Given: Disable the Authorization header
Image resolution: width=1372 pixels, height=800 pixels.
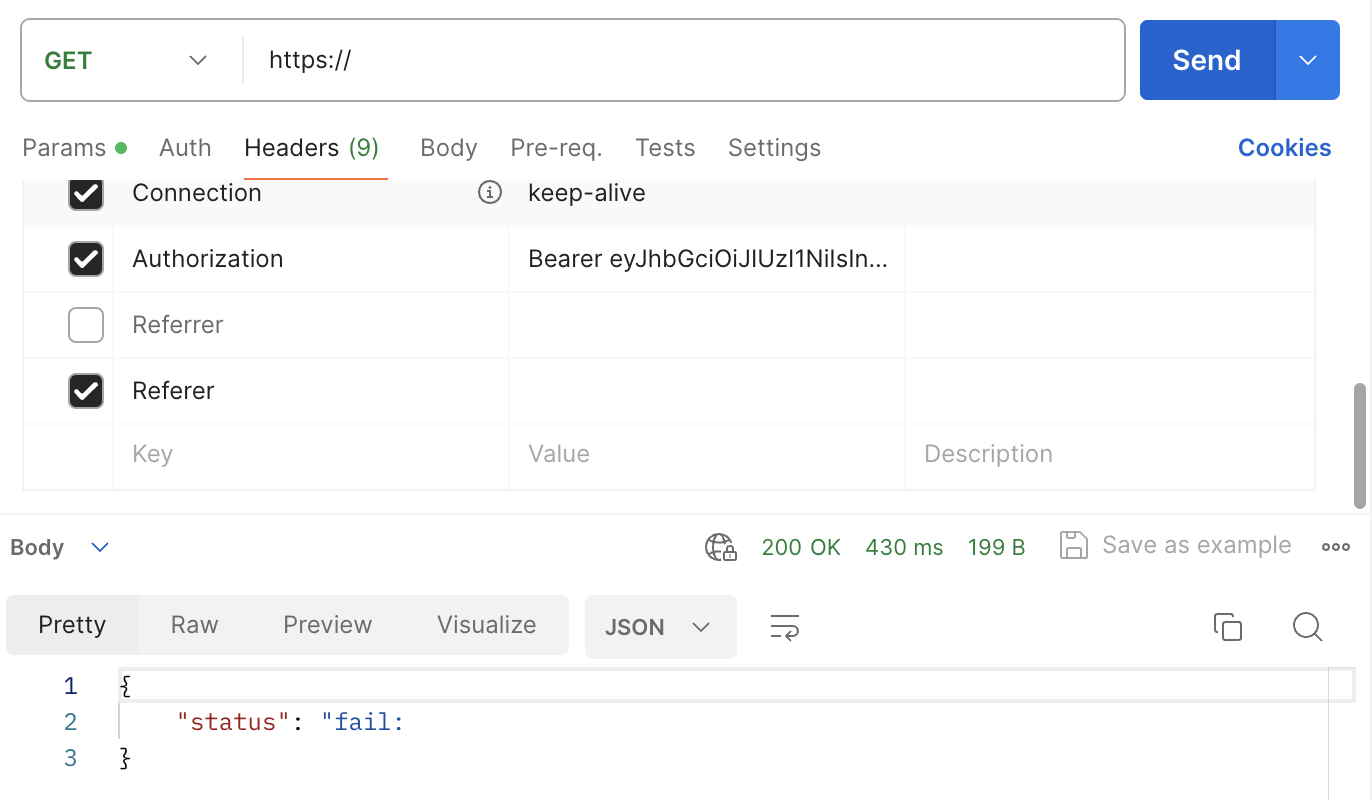Looking at the screenshot, I should point(85,258).
